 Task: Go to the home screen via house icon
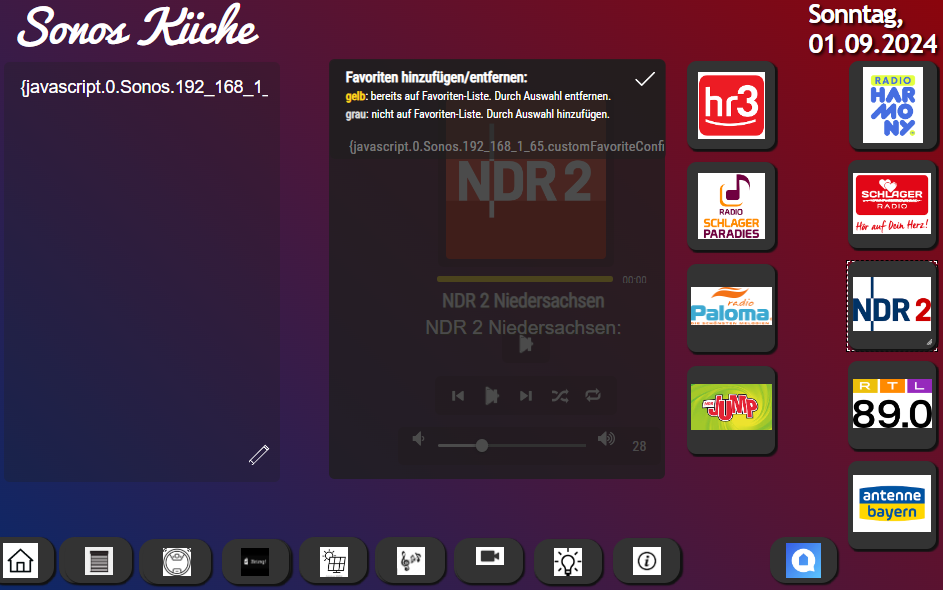coord(21,561)
